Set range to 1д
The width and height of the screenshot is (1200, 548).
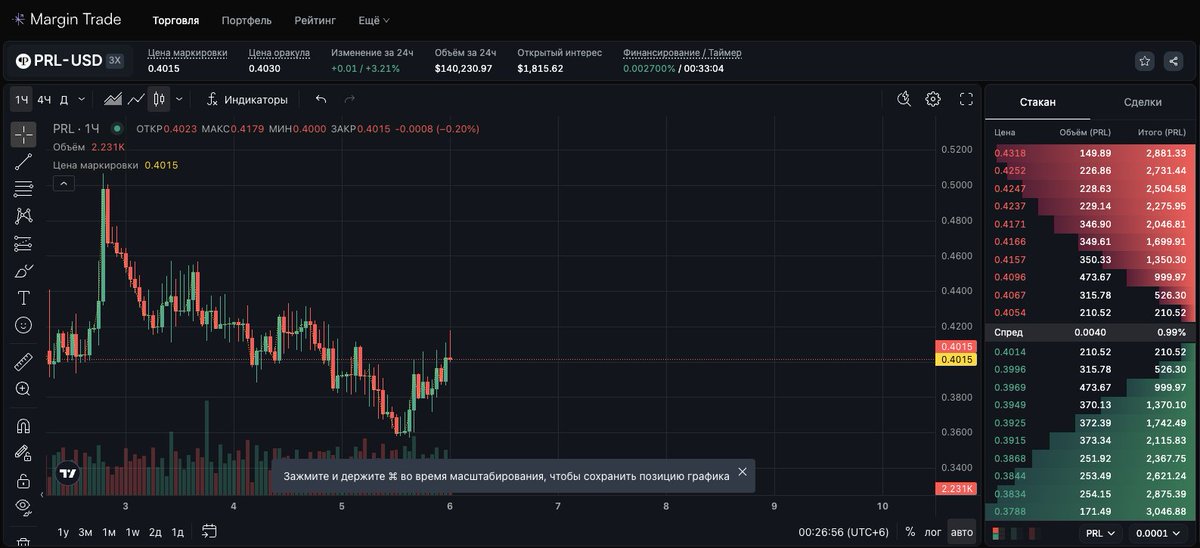(x=178, y=532)
